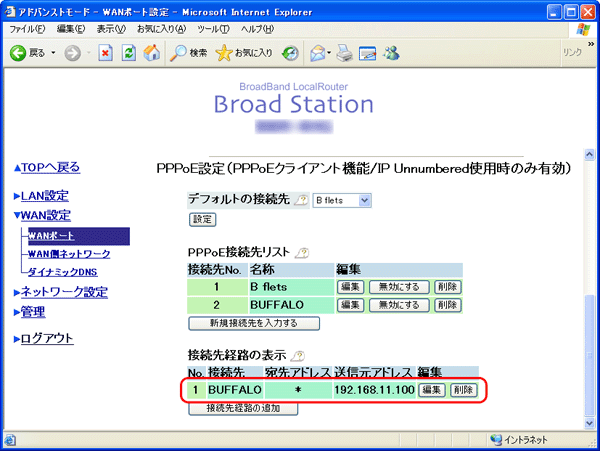Click the scrollbar up arrow
The height and width of the screenshot is (451, 600).
click(x=590, y=154)
